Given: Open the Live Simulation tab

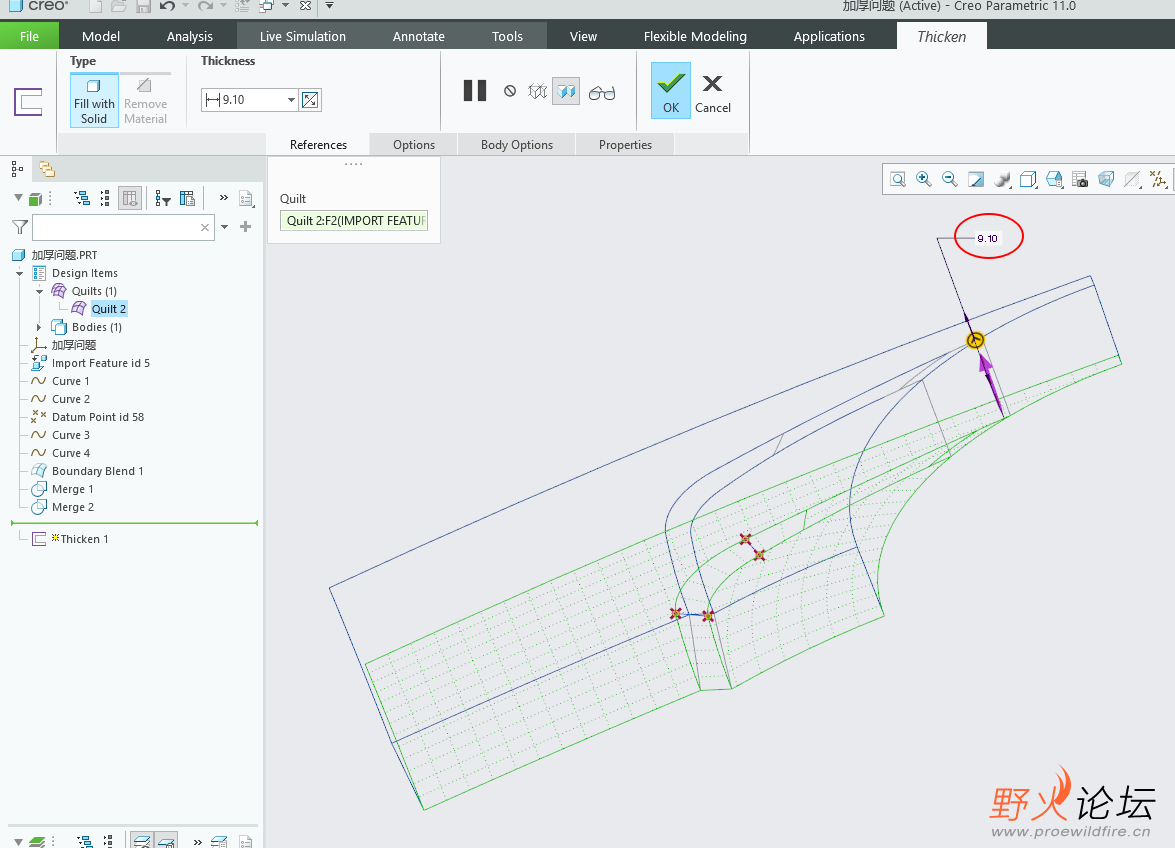Looking at the screenshot, I should point(303,36).
